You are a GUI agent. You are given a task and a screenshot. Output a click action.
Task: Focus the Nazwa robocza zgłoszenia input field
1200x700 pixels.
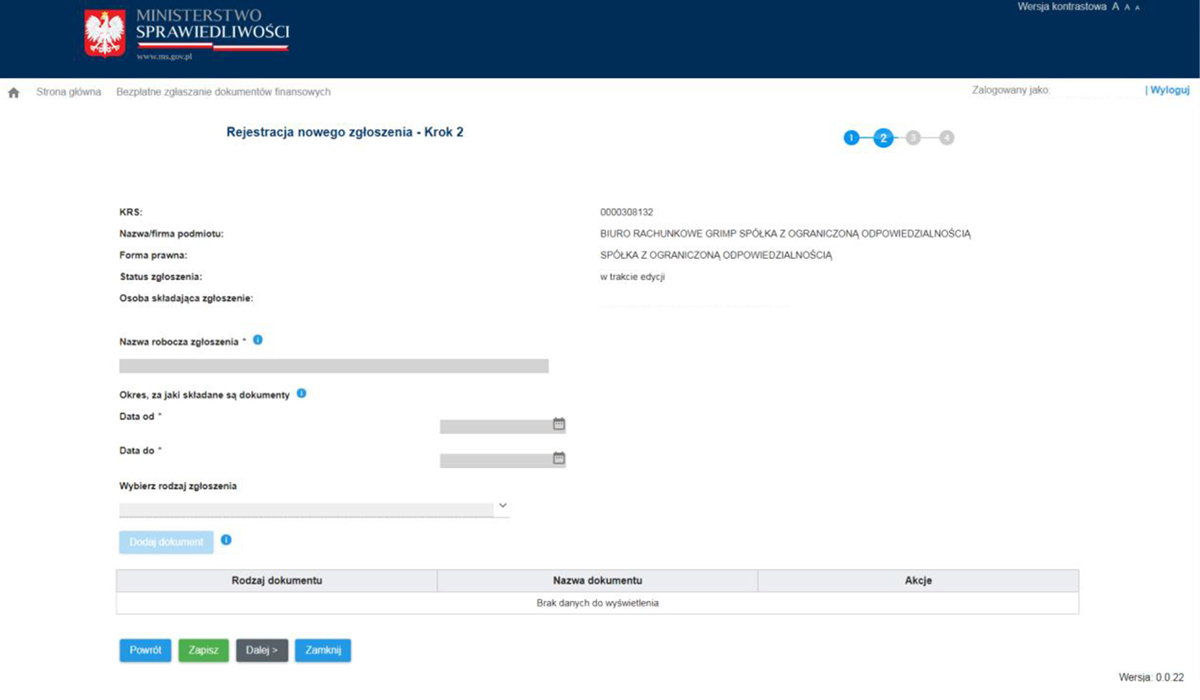(334, 366)
